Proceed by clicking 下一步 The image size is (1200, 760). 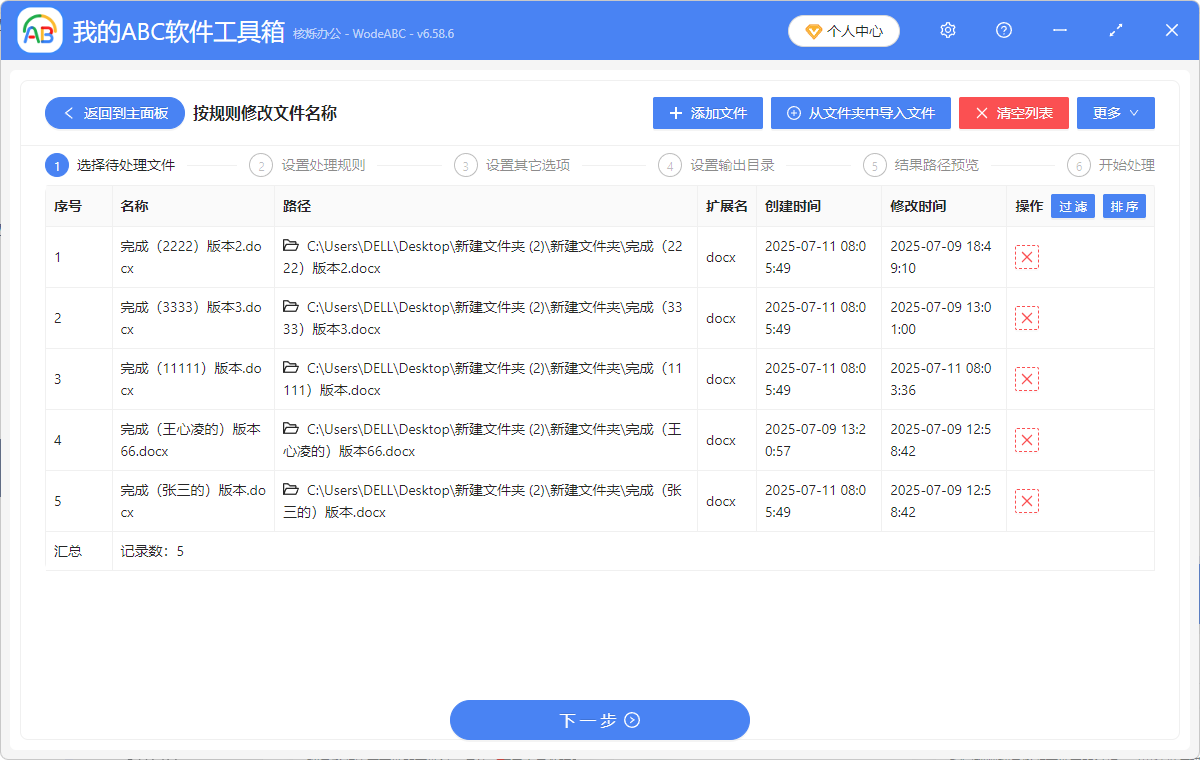[599, 720]
